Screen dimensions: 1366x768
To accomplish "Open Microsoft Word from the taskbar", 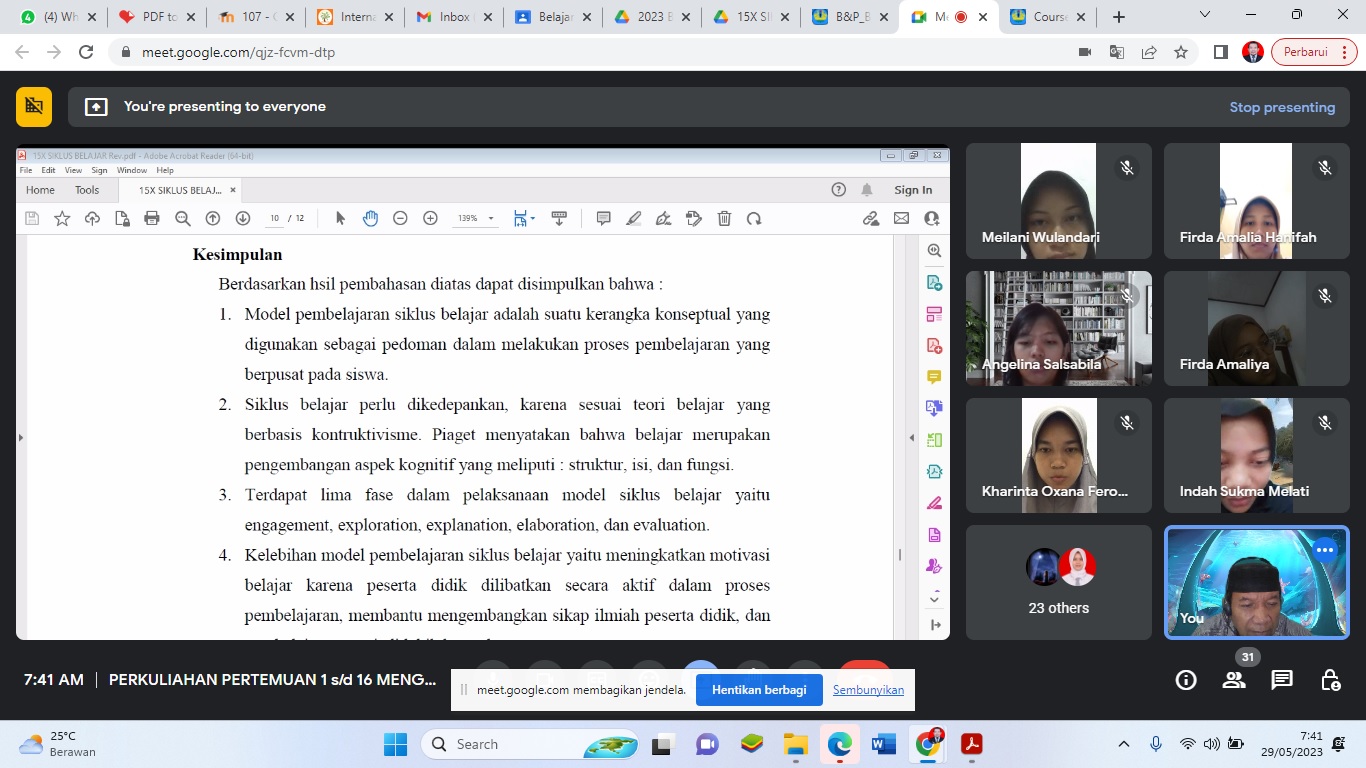I will 884,744.
